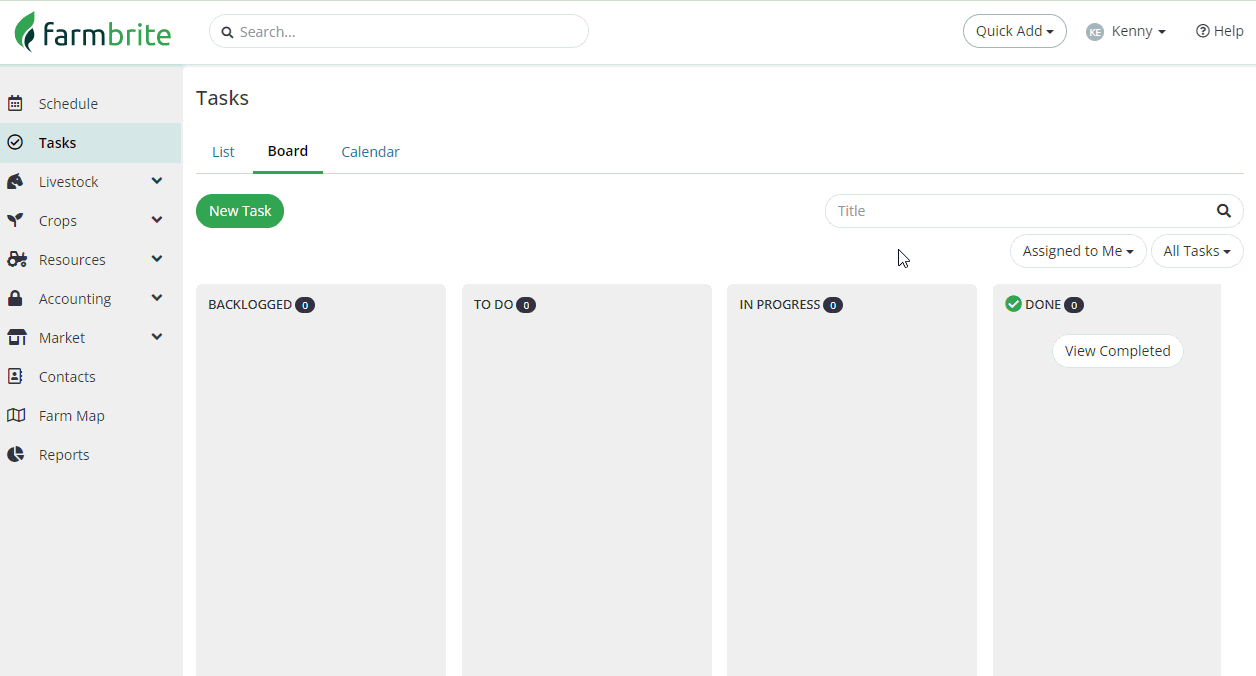This screenshot has width=1256, height=676.
Task: Switch to the Calendar tab
Action: 370,152
